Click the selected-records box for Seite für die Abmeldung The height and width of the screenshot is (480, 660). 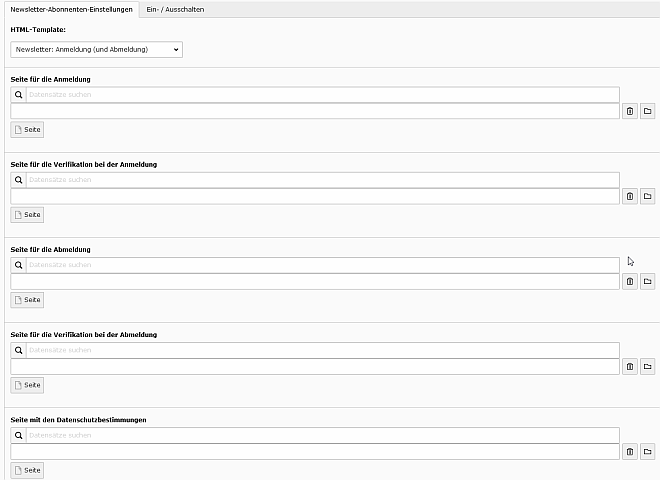(x=314, y=282)
